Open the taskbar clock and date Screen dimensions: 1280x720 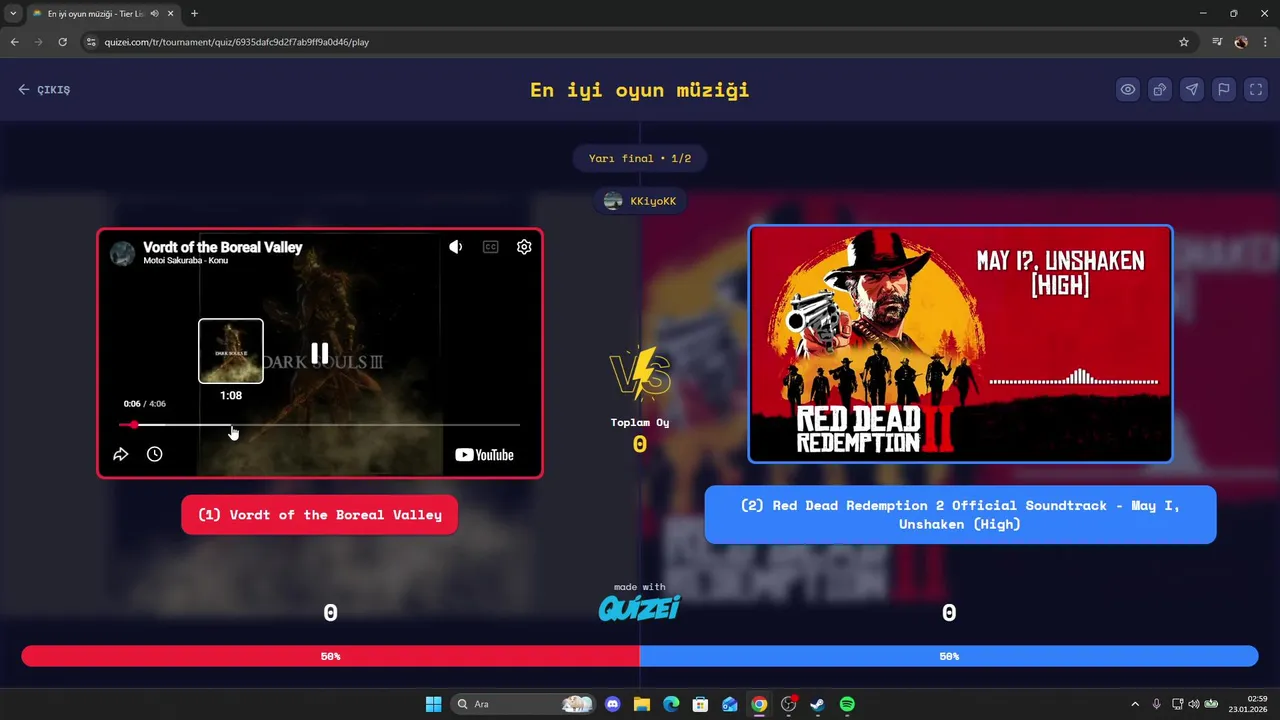click(x=1249, y=704)
